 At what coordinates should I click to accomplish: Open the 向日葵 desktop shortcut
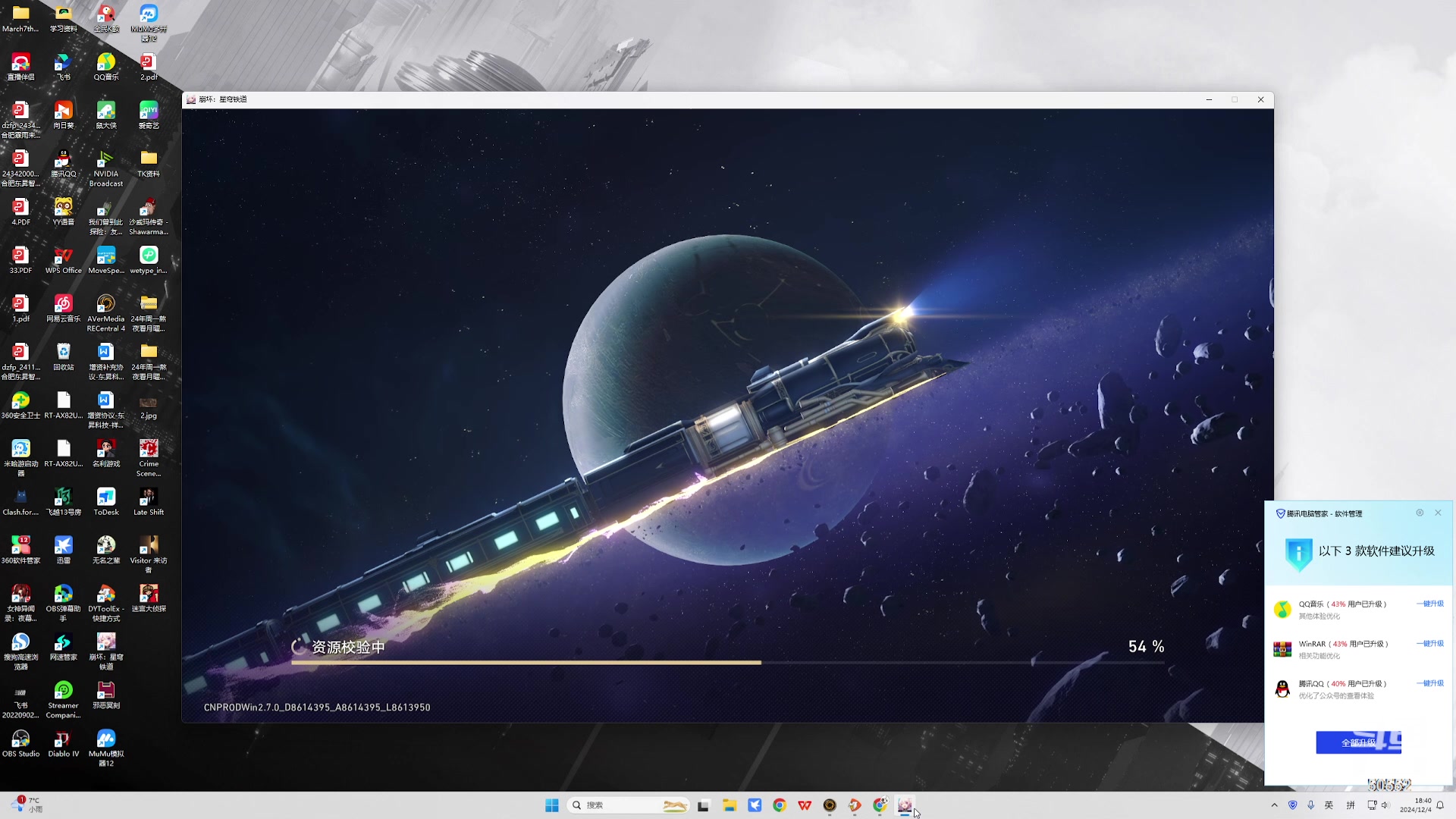point(64,115)
